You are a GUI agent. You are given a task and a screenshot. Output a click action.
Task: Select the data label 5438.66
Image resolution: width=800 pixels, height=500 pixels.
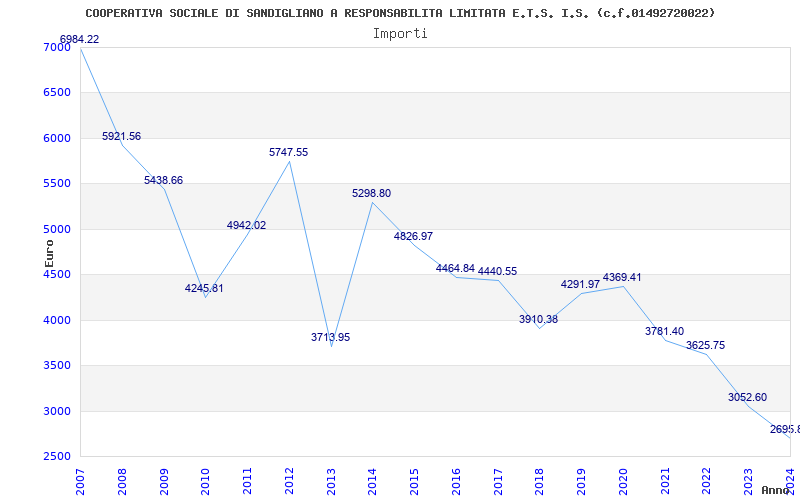163,180
